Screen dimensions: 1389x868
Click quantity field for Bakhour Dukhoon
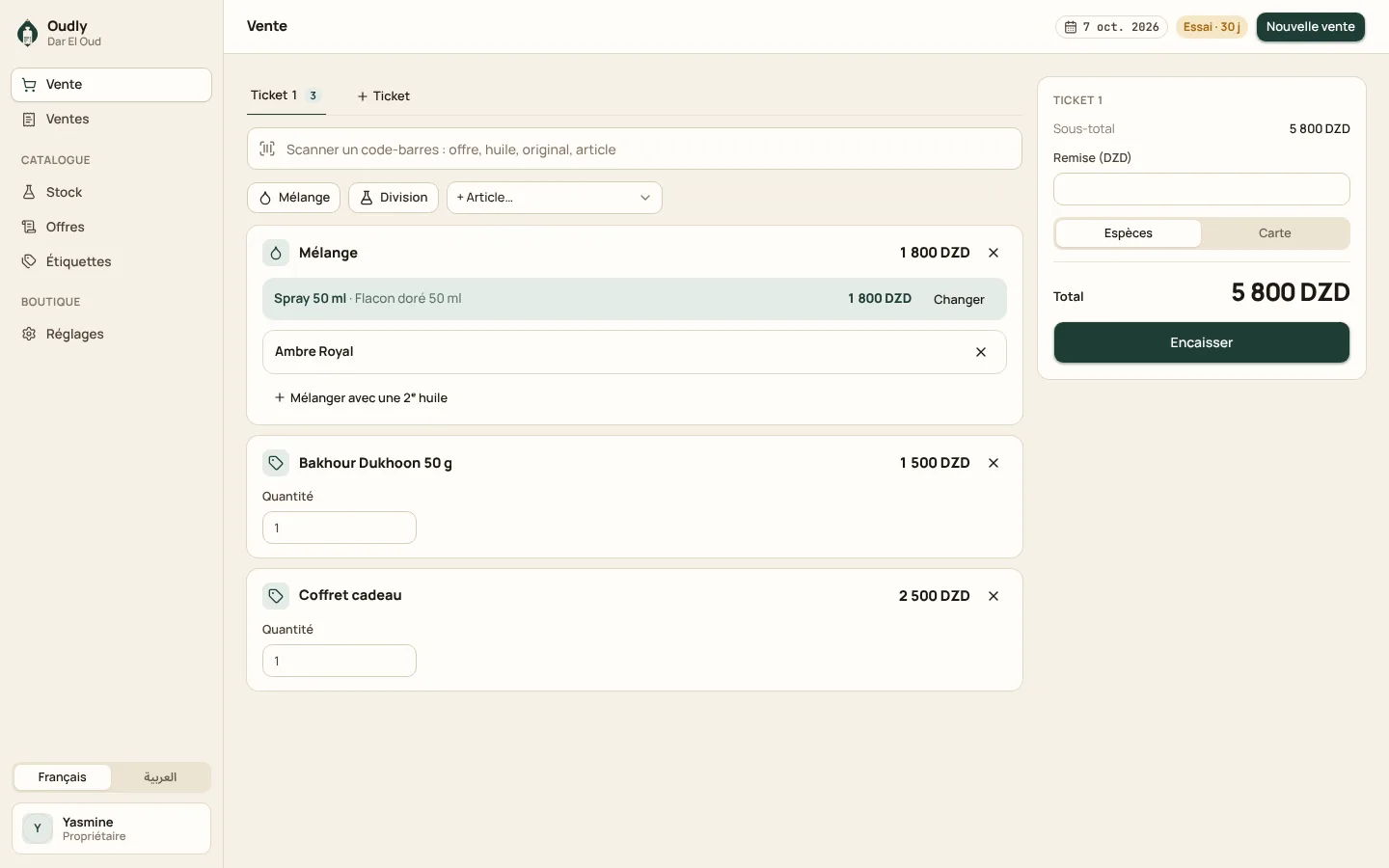tap(340, 528)
